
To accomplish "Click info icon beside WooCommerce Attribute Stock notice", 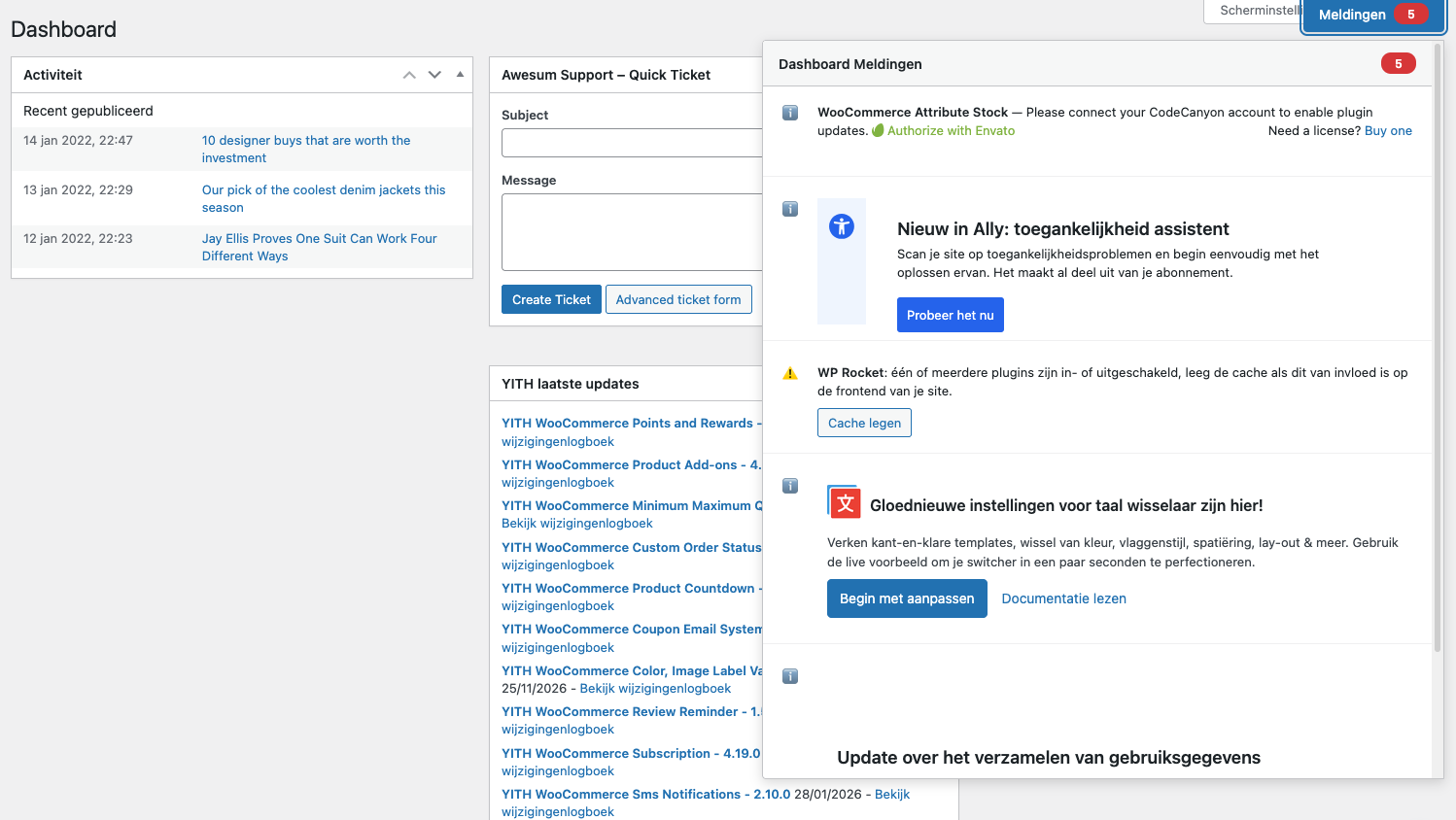I will 790,113.
